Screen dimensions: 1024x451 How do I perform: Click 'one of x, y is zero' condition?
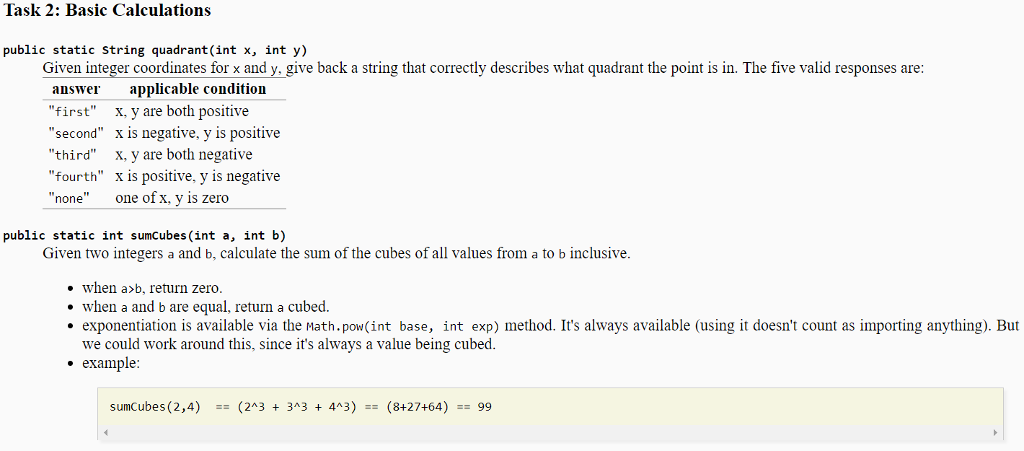coord(172,198)
